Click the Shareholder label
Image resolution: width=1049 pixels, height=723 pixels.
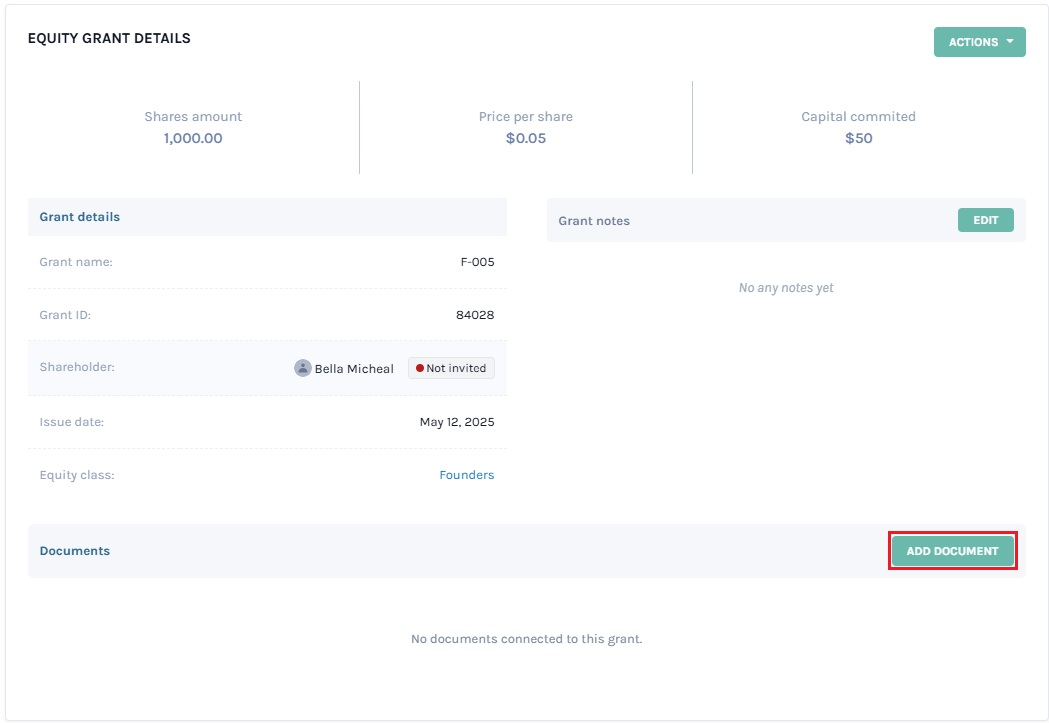(77, 367)
